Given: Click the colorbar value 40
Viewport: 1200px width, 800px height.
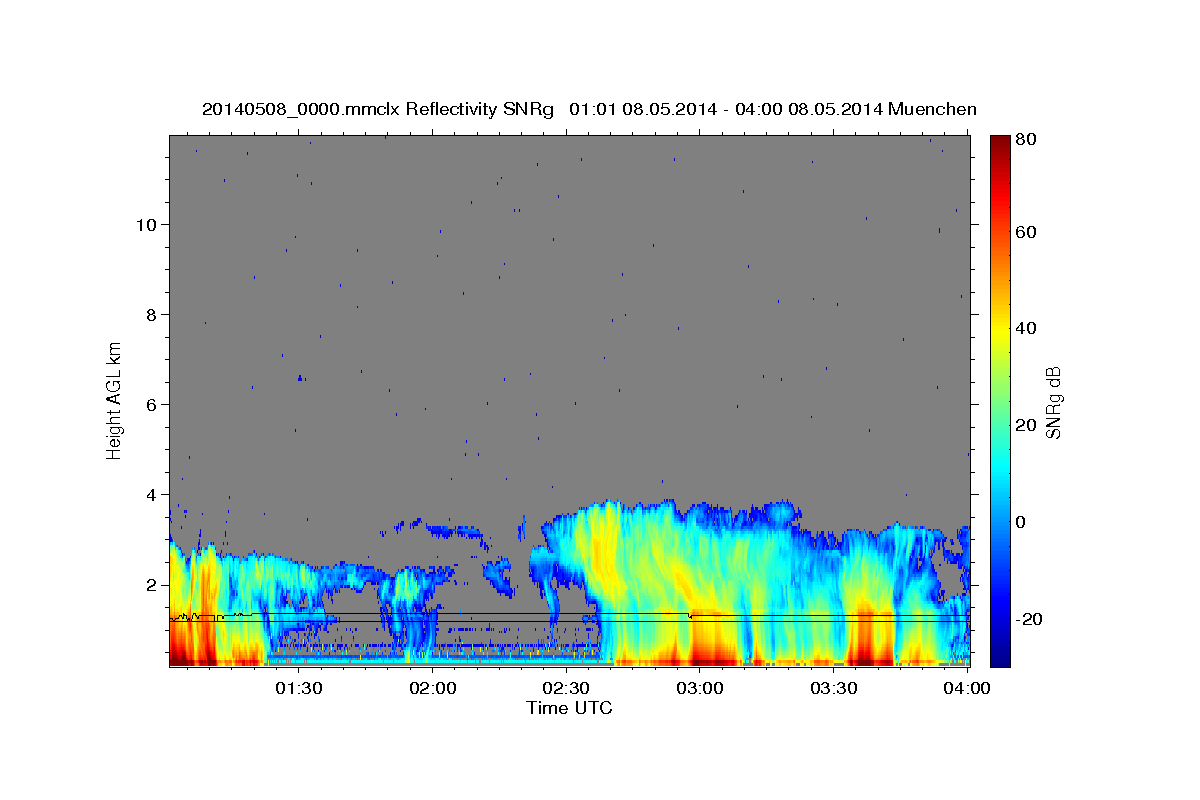Looking at the screenshot, I should point(1025,328).
